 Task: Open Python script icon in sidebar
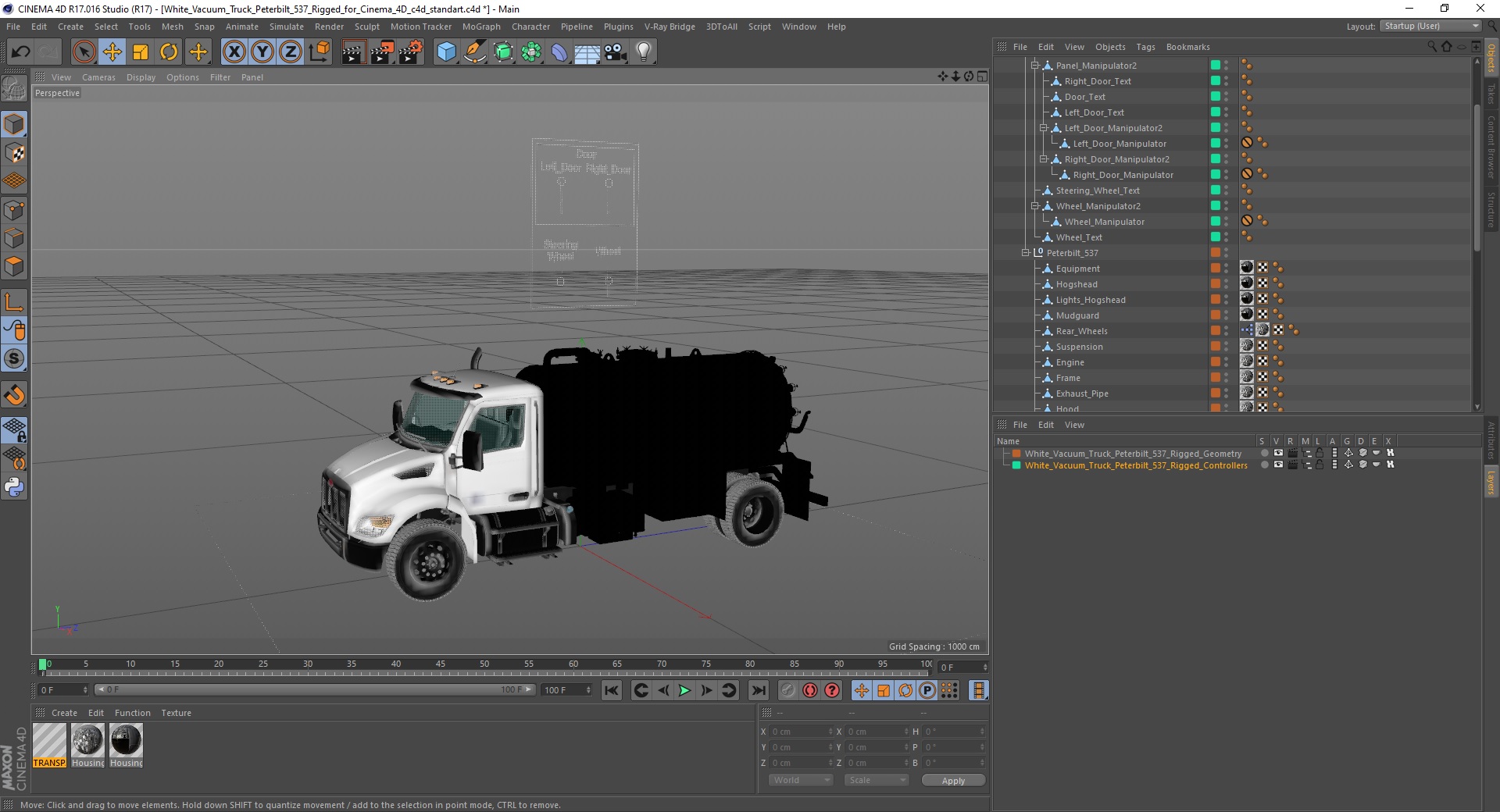pos(14,487)
